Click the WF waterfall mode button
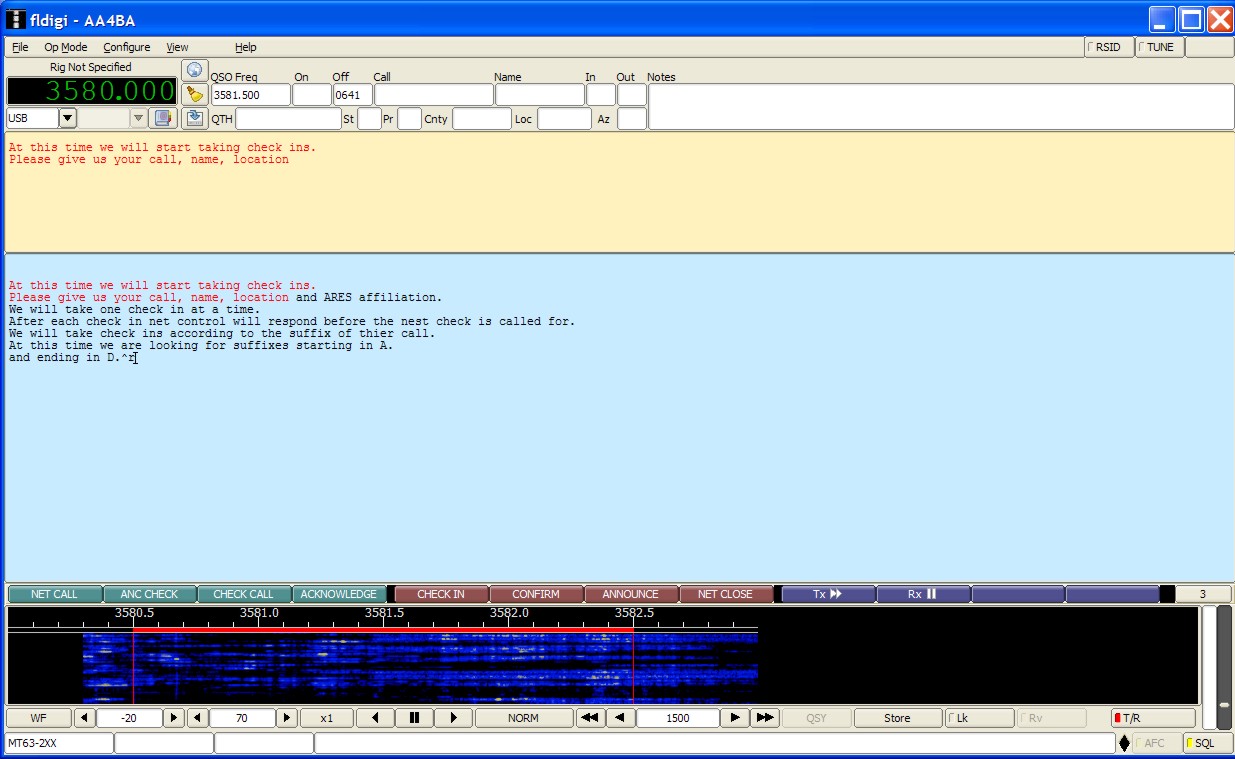The width and height of the screenshot is (1235, 759). point(38,718)
